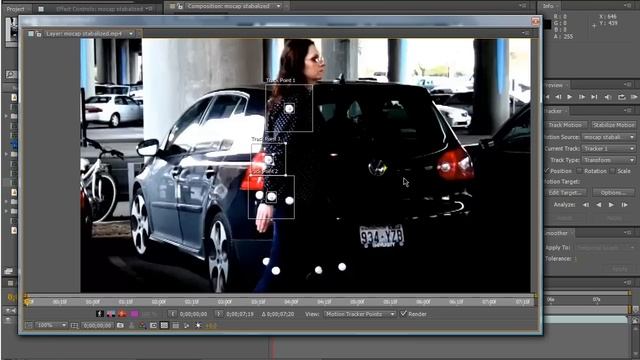Viewport: 640px width, 360px height.
Task: Click the snapshot camera icon
Action: [x=120, y=325]
